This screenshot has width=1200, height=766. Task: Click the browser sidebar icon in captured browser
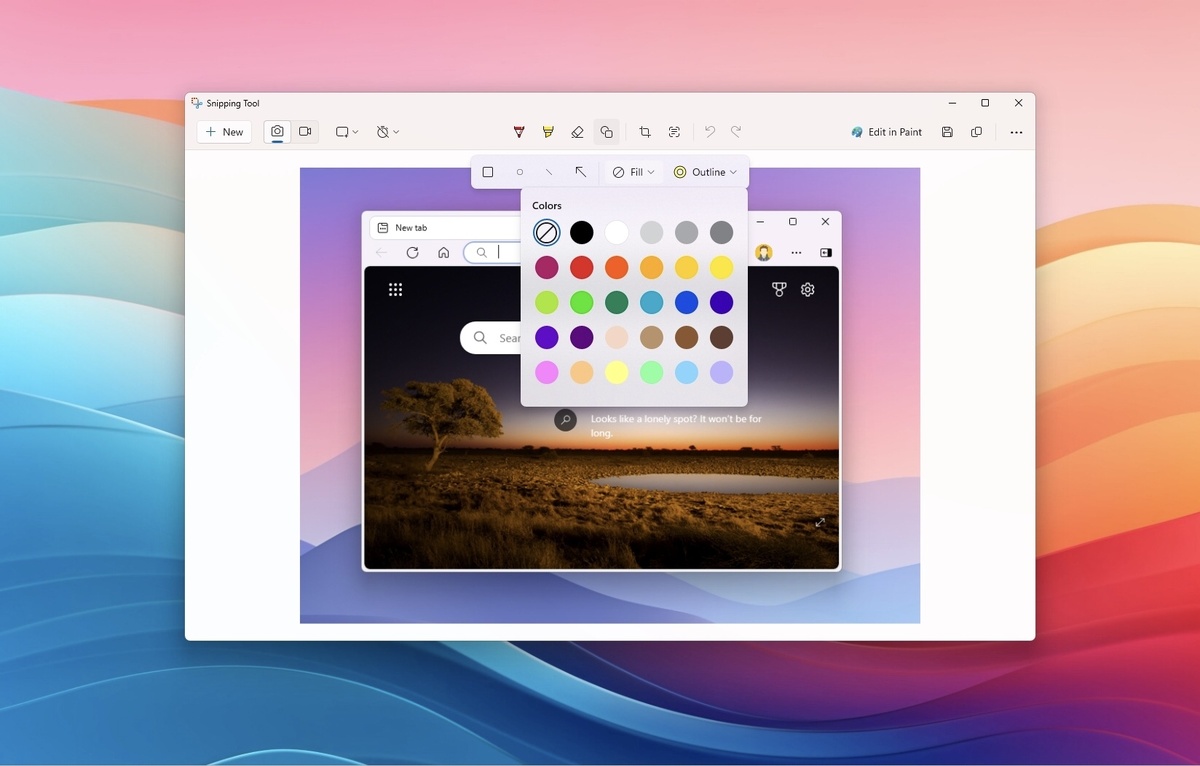pos(826,253)
